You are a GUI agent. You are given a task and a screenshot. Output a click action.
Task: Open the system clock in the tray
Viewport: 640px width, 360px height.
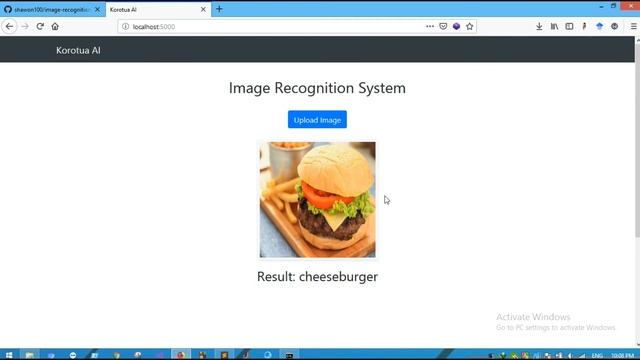[x=622, y=356]
